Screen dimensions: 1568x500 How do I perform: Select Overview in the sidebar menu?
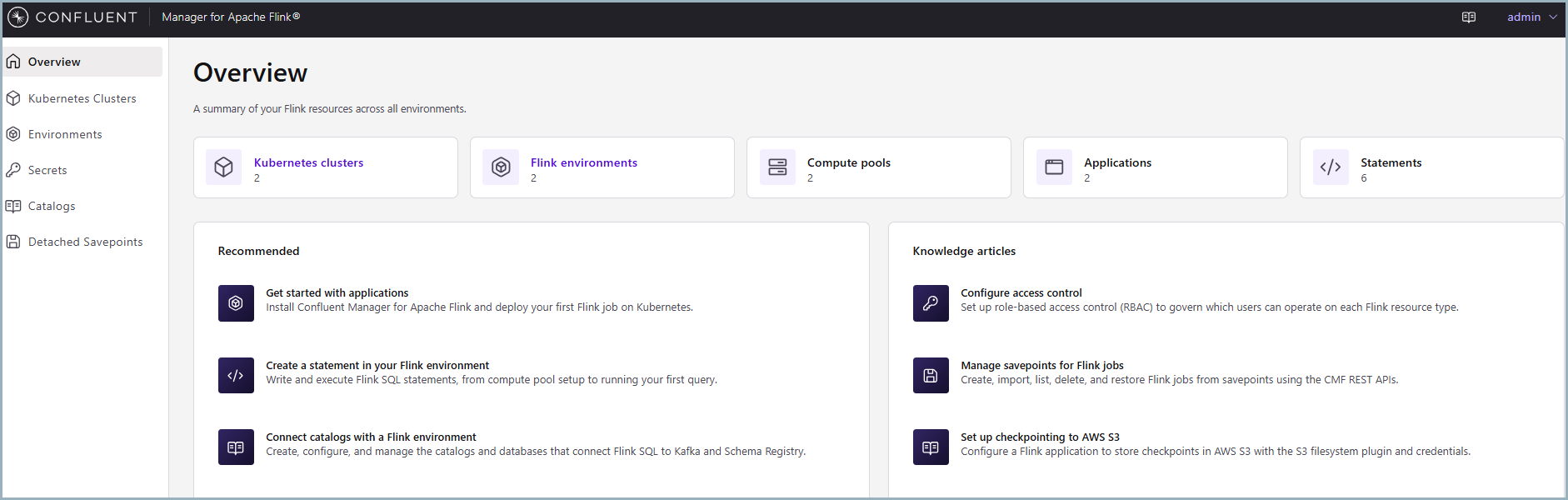82,62
